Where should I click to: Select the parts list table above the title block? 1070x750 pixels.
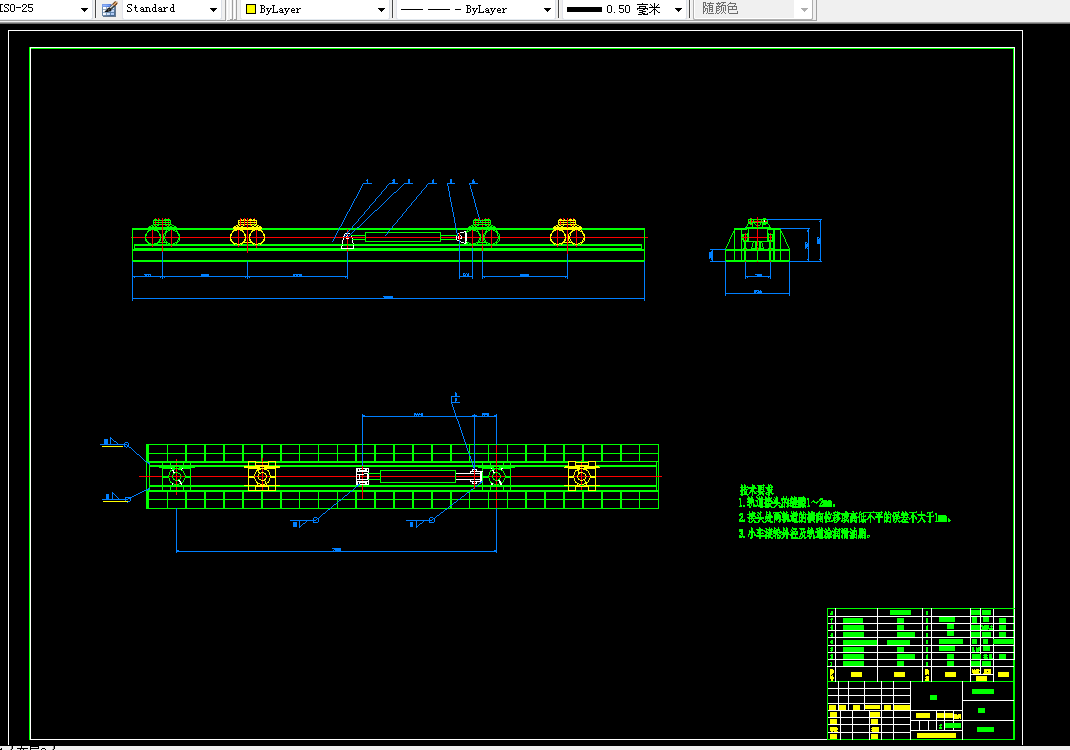pos(921,645)
